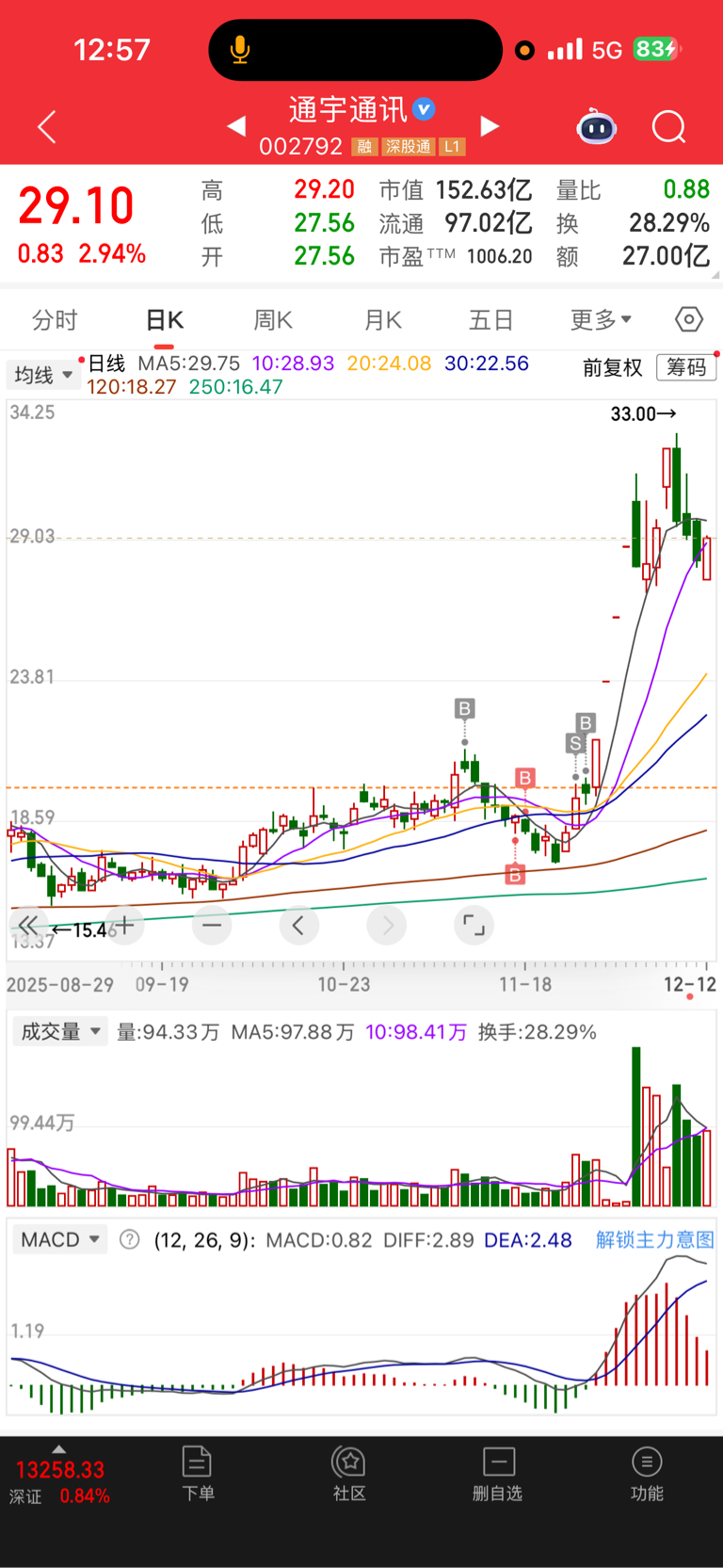Open the search magnifier icon

[669, 127]
